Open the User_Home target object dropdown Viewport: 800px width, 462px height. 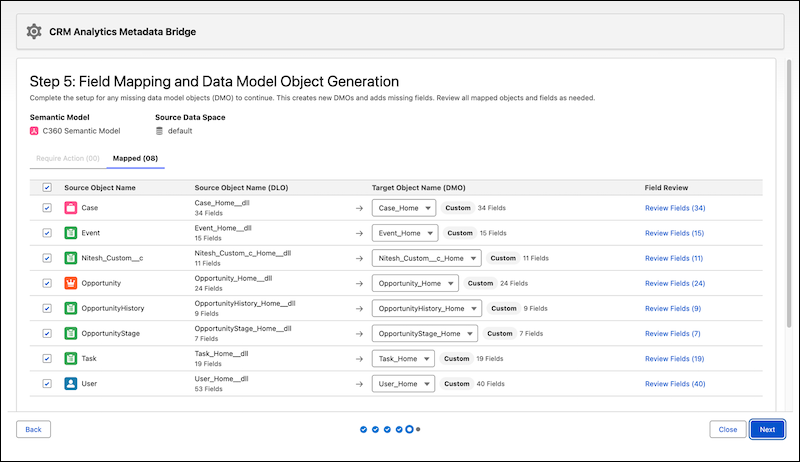(x=403, y=383)
